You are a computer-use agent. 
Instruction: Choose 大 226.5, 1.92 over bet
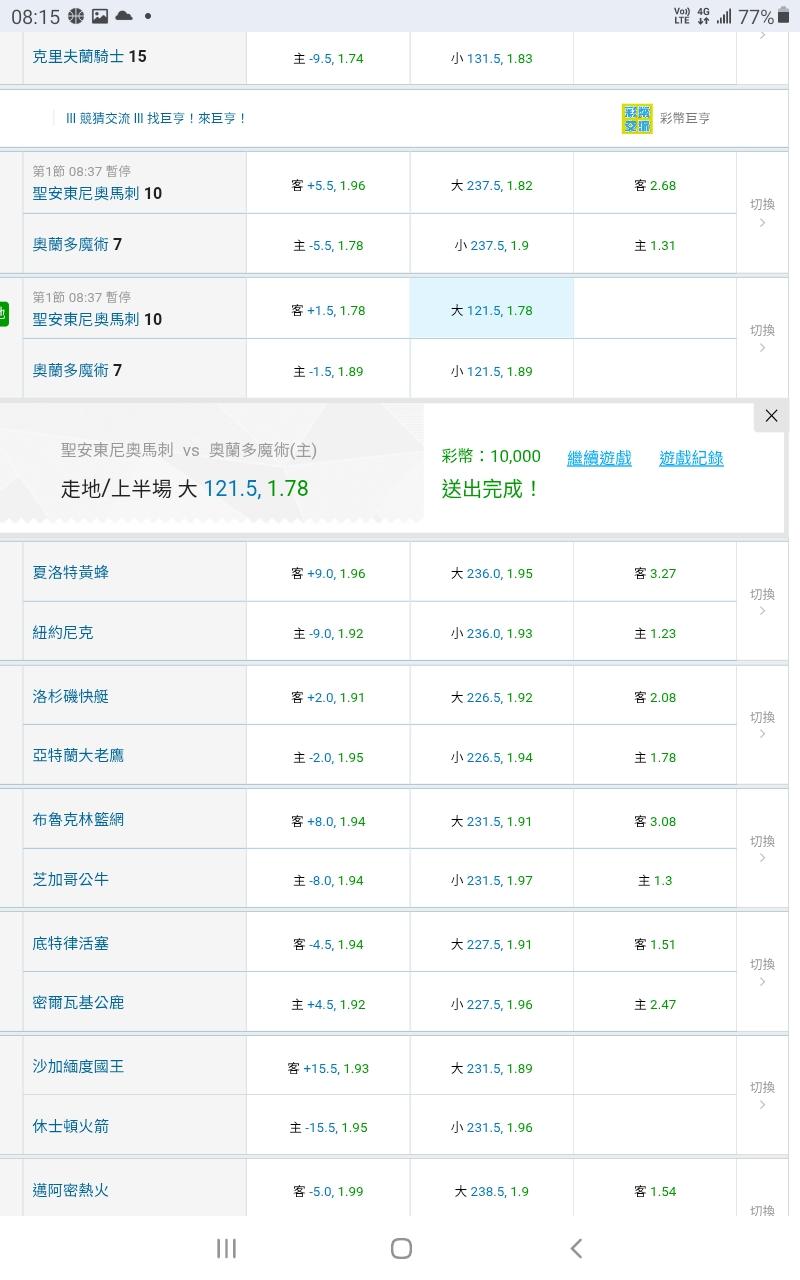coord(491,697)
